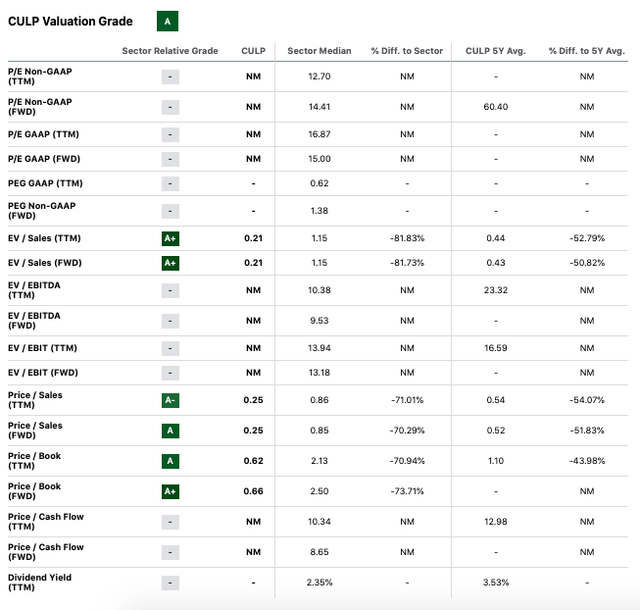Select the -43.98% five-year difference value
The height and width of the screenshot is (610, 640).
tap(587, 461)
